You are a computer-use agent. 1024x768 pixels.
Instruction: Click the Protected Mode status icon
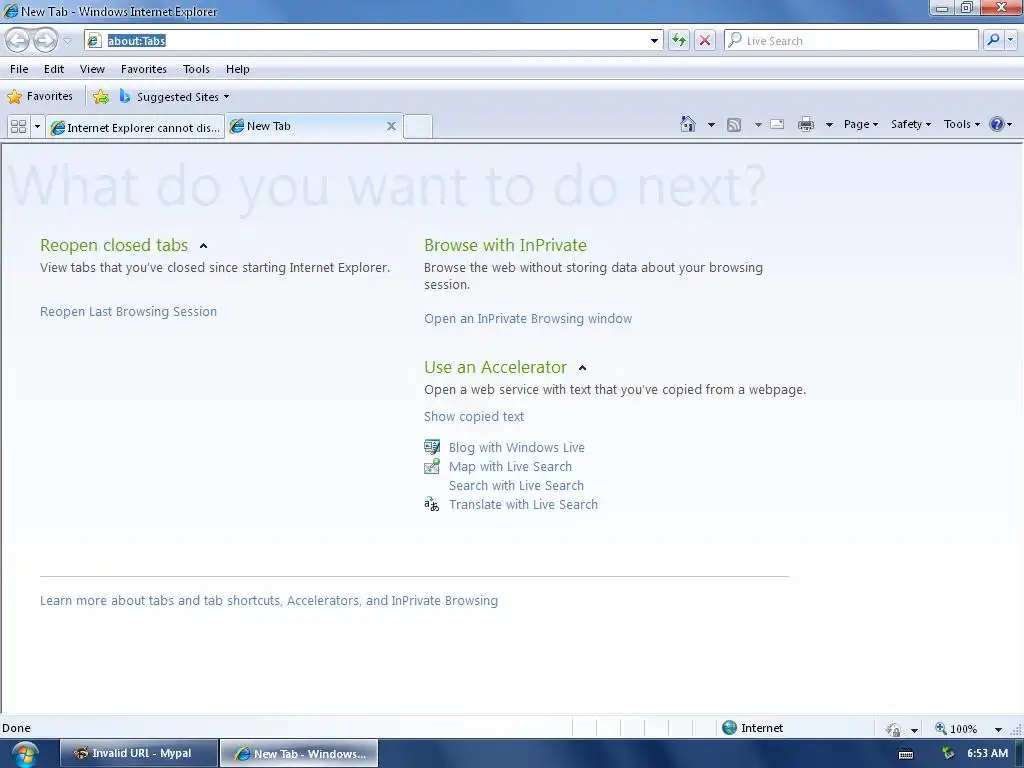(893, 729)
